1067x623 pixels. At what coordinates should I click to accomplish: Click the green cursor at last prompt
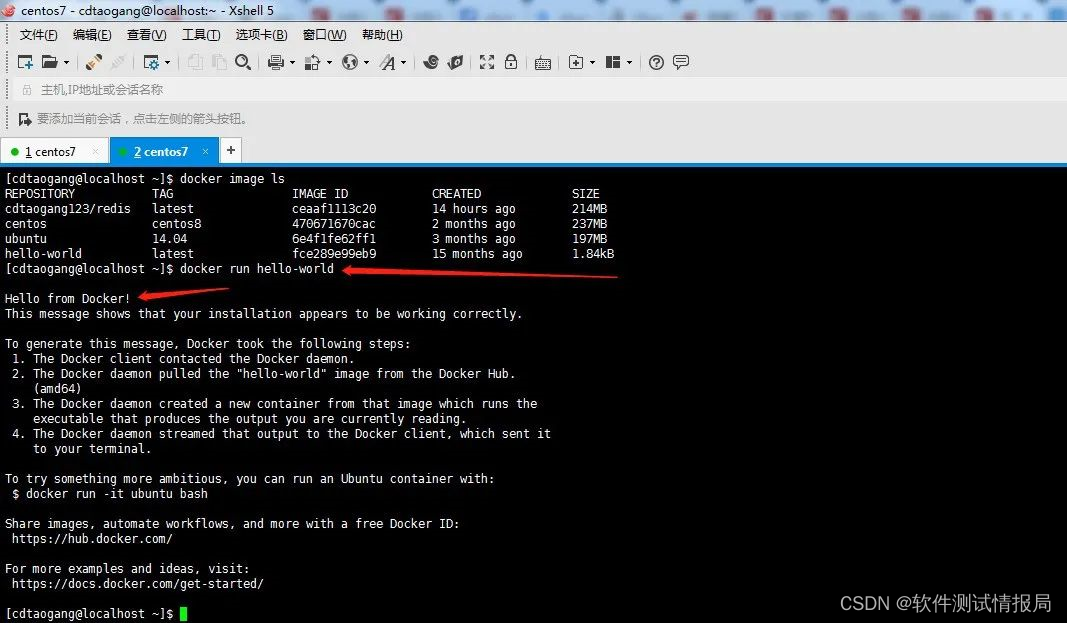183,613
